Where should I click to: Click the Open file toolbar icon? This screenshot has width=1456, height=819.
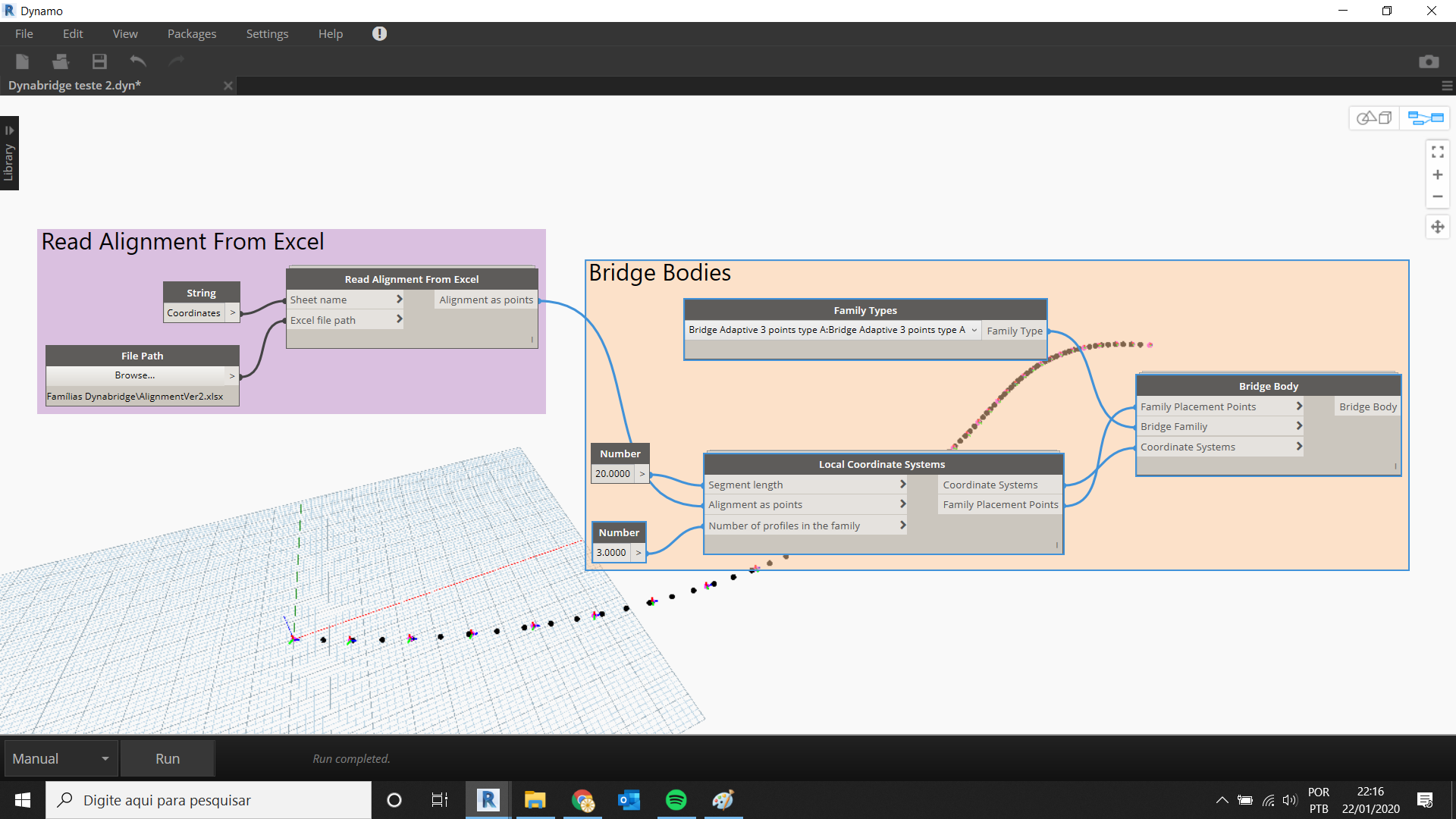click(x=61, y=61)
